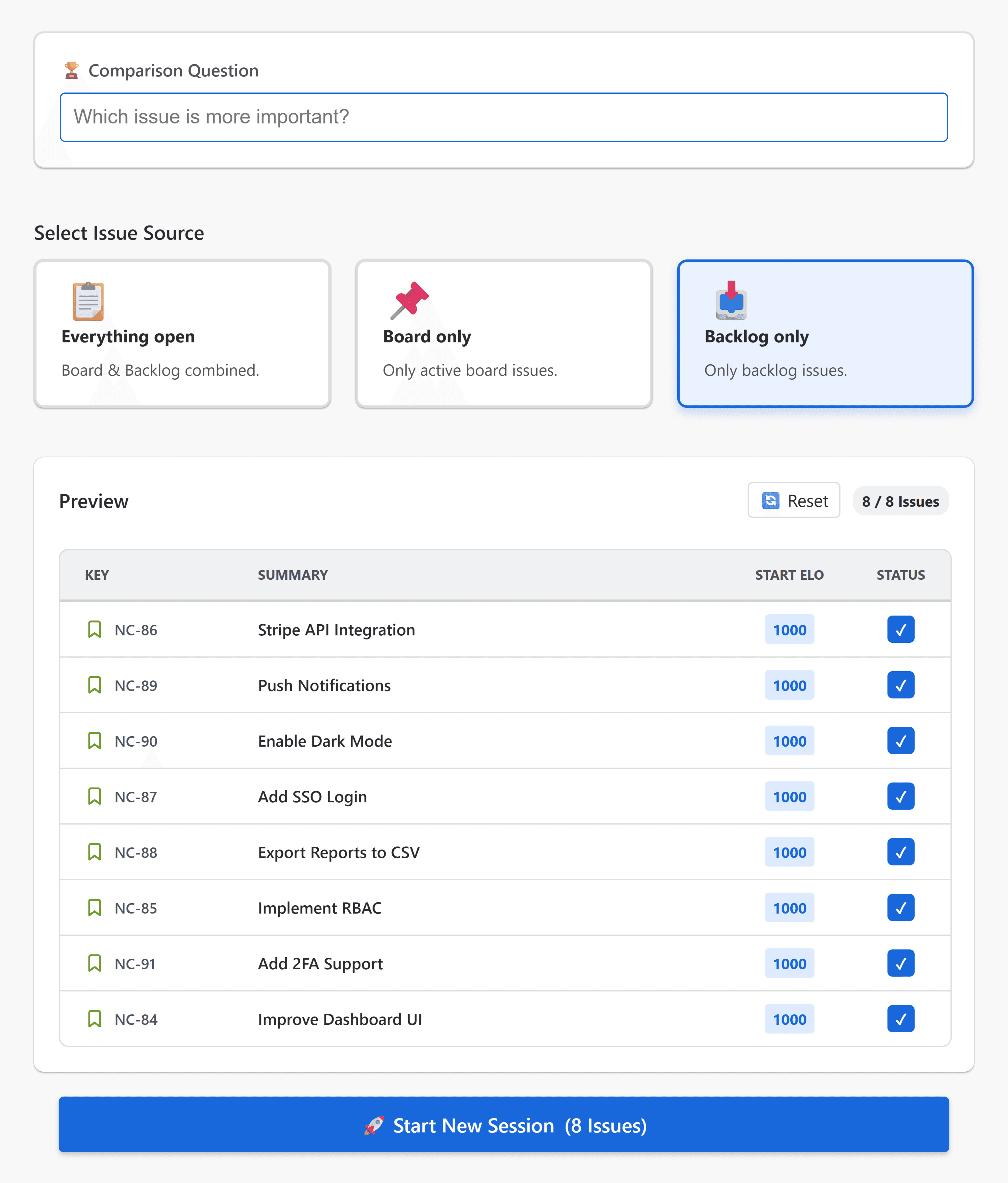Click issue key NC-88
The height and width of the screenshot is (1183, 1008).
[136, 852]
